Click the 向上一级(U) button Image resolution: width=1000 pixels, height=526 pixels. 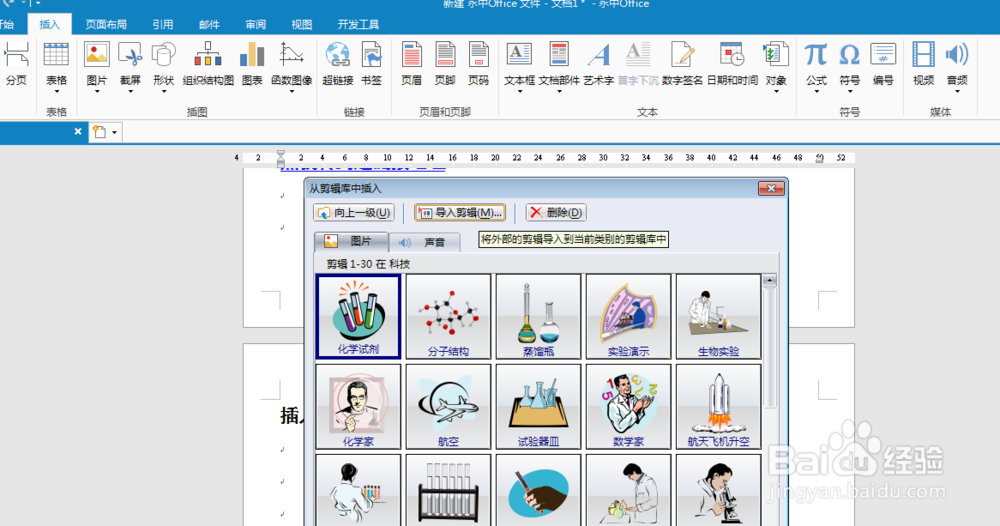click(x=354, y=212)
